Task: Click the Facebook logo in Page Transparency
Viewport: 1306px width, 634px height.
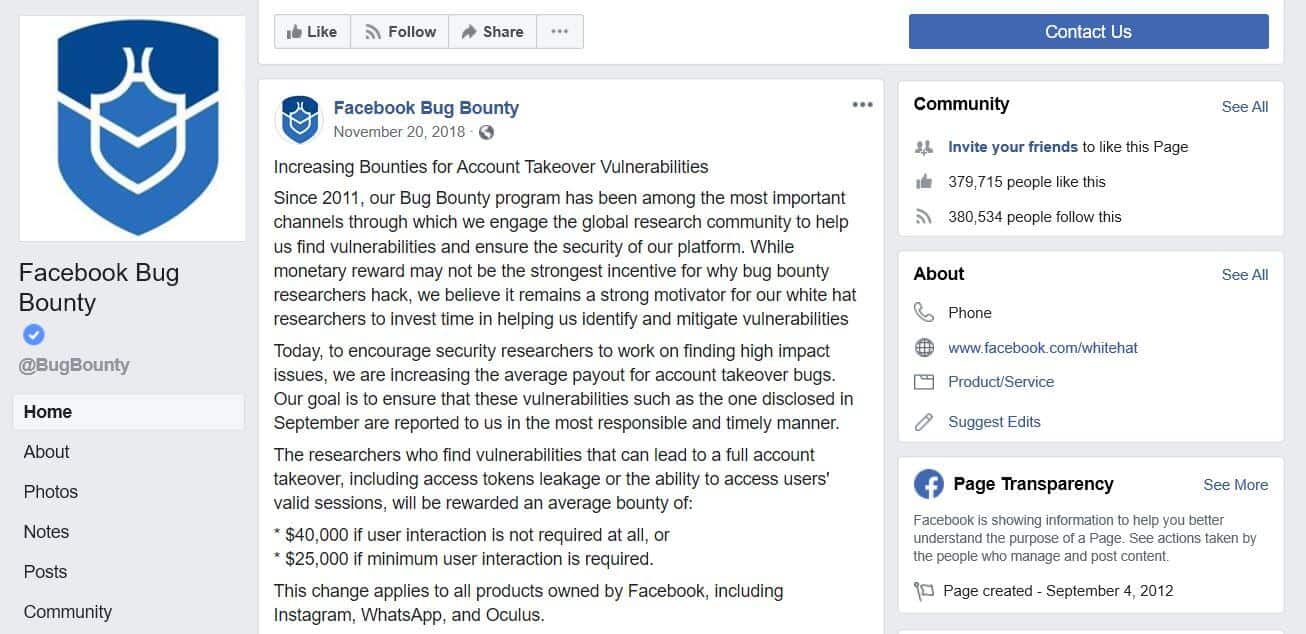Action: (929, 485)
